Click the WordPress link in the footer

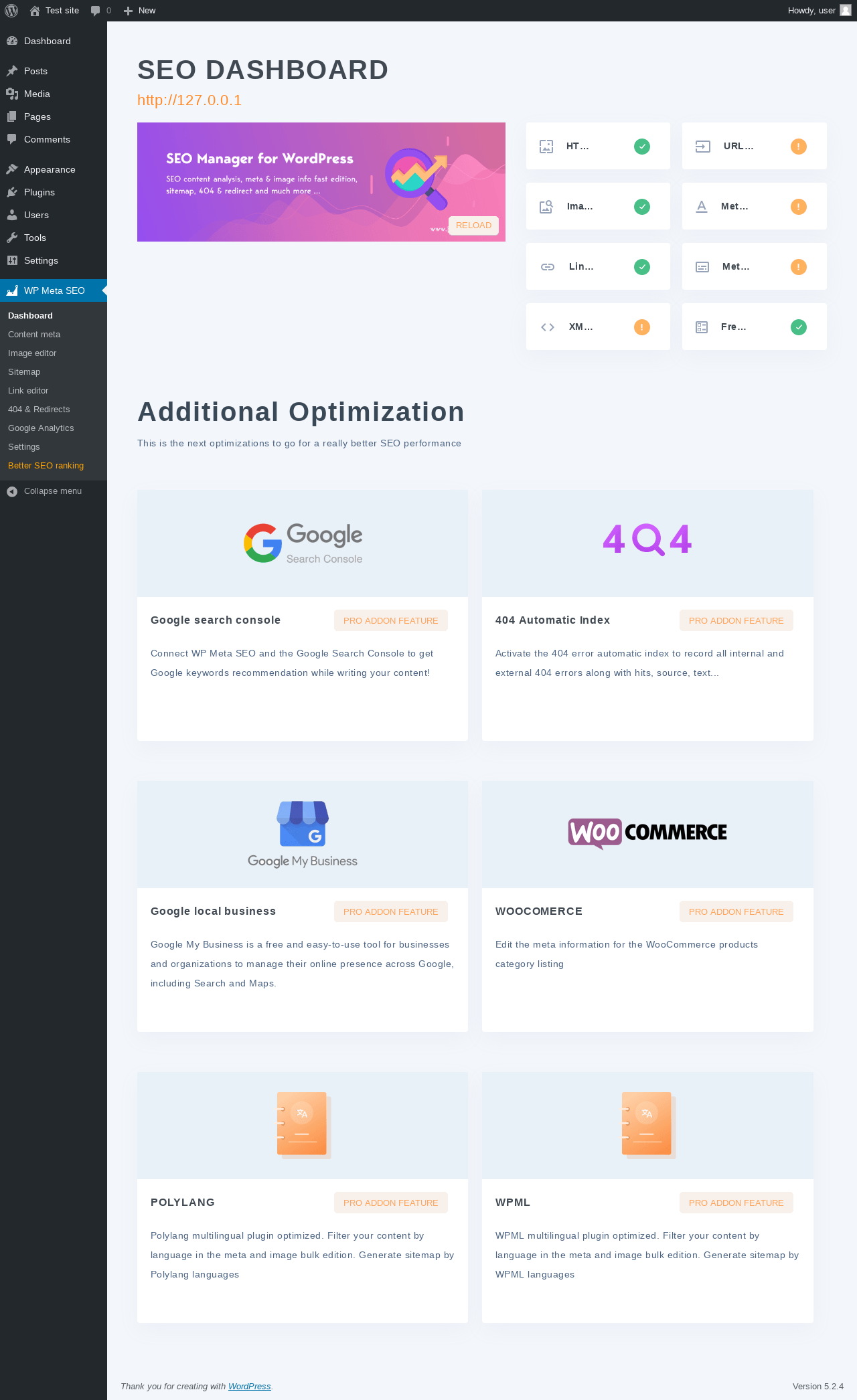pos(250,1387)
